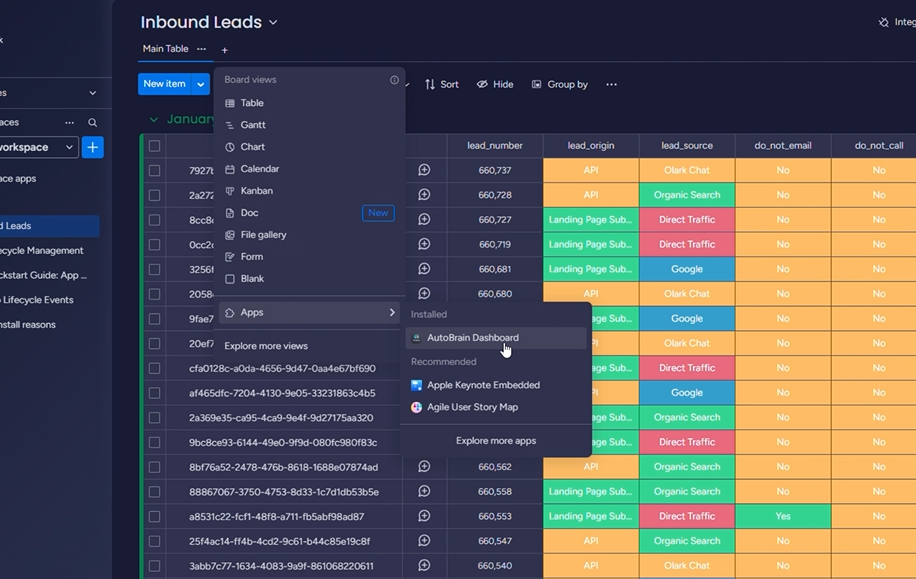Viewport: 916px width, 579px height.
Task: Select AutoBrain Dashboard from installed apps
Action: tap(472, 338)
